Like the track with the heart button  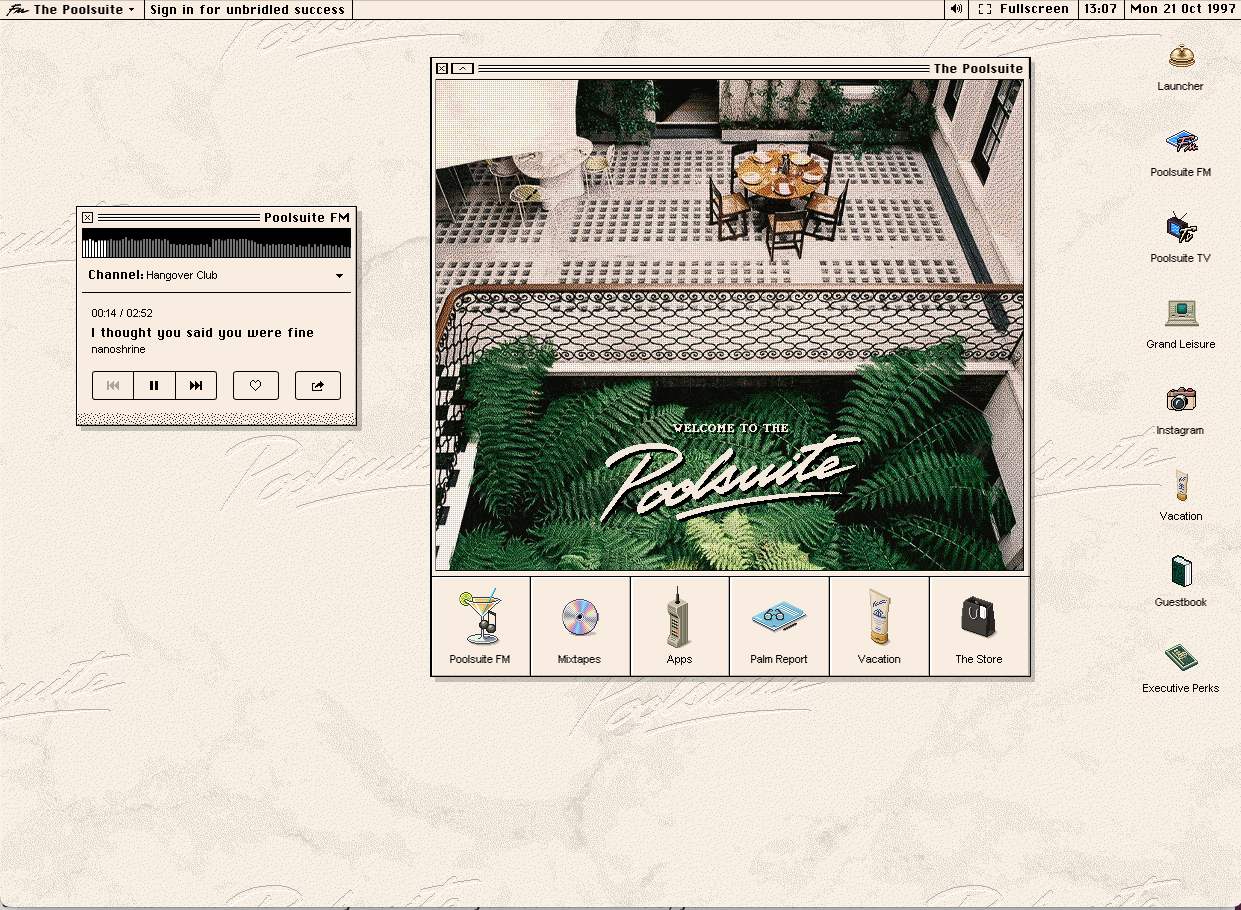tap(256, 385)
